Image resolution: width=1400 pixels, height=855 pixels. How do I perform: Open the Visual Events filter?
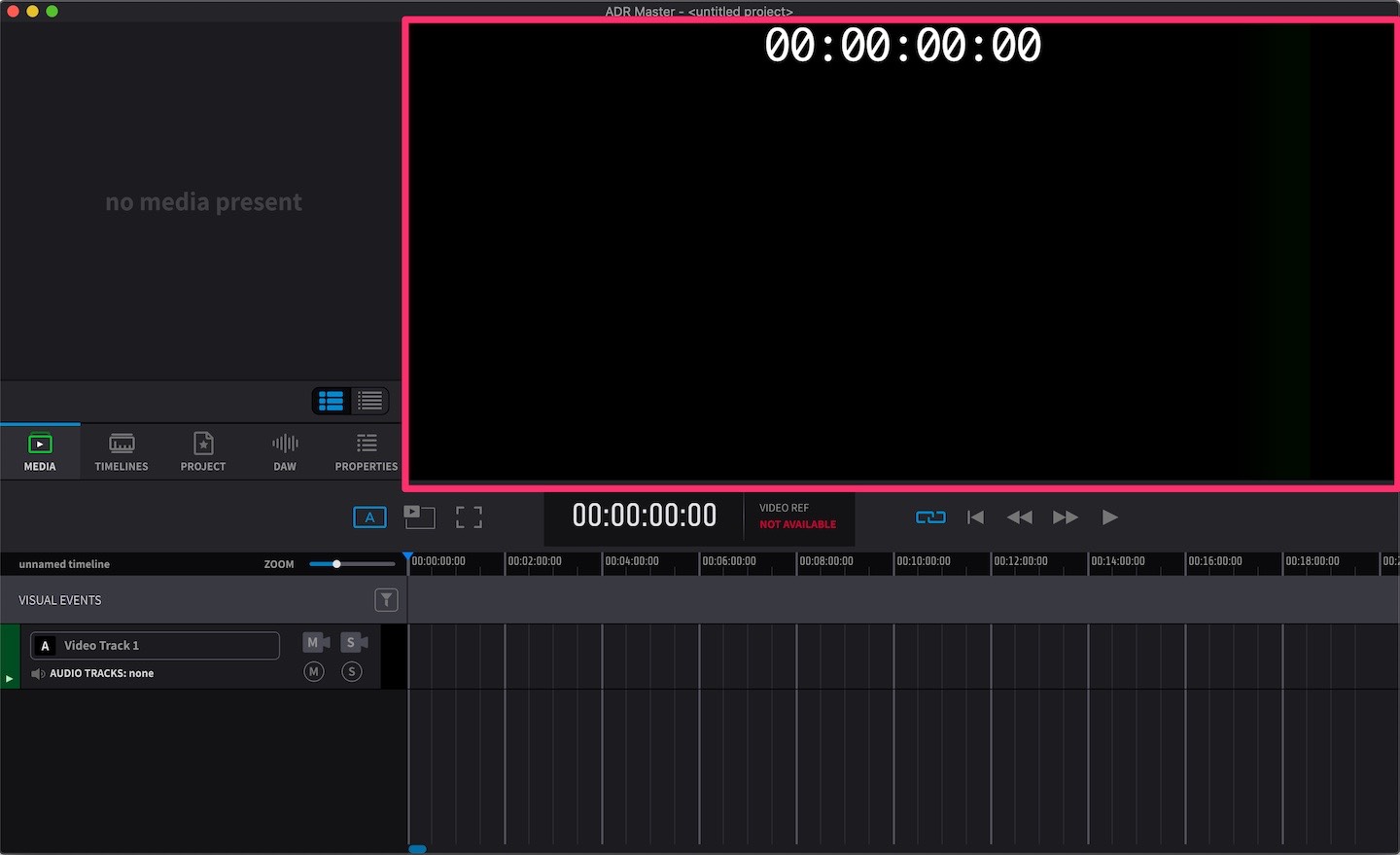pyautogui.click(x=386, y=600)
